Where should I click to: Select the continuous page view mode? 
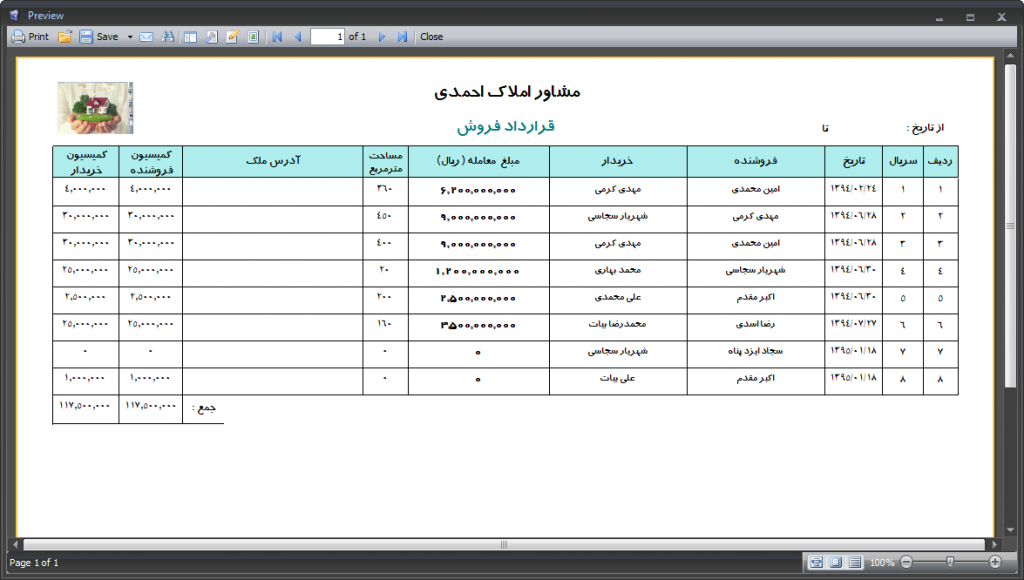click(x=855, y=563)
